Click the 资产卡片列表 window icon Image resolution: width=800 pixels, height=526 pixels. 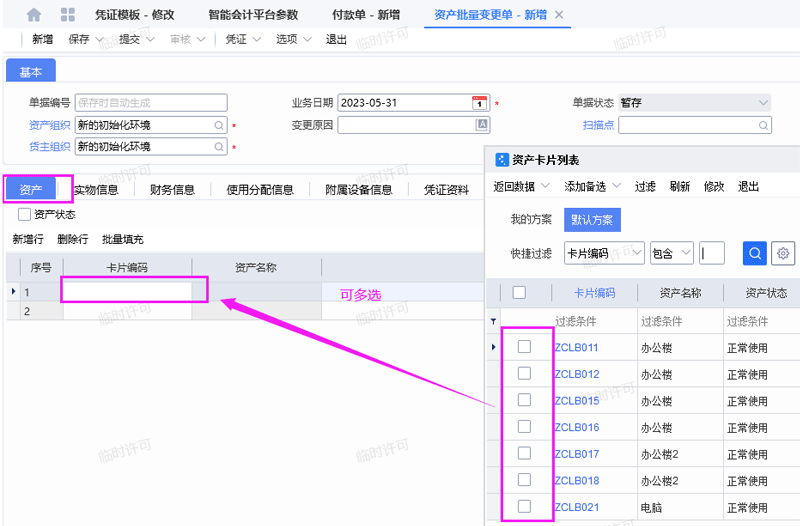[502, 160]
